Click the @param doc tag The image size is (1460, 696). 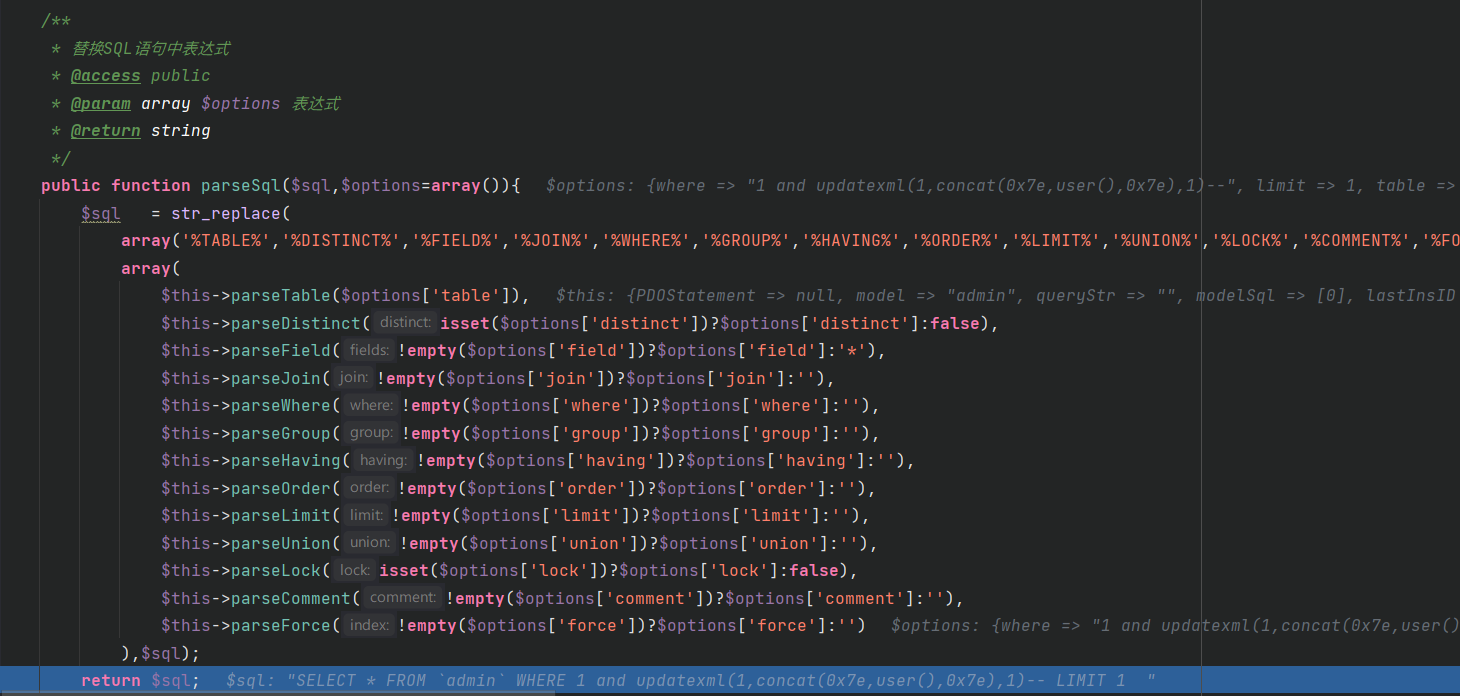(x=100, y=104)
